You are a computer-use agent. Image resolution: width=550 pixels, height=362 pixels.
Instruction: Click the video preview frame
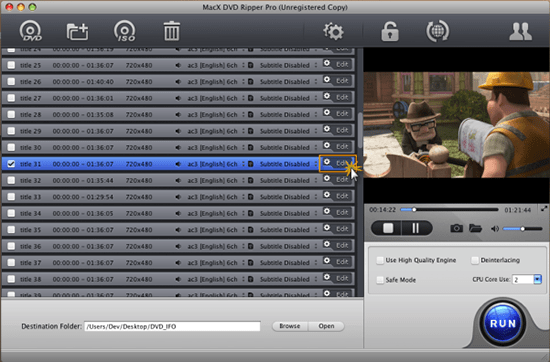(457, 125)
